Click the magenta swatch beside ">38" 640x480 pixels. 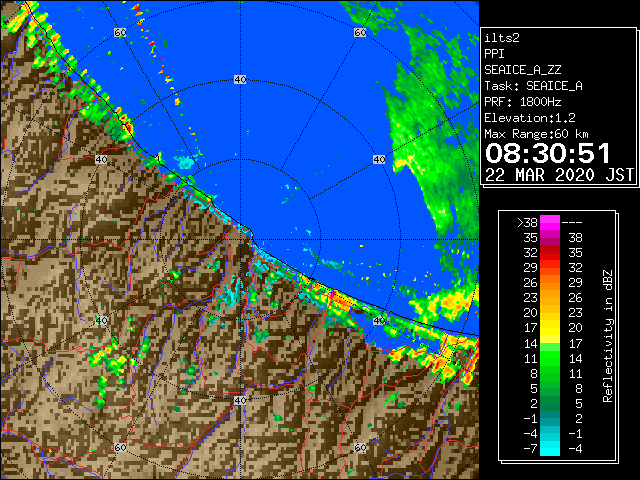click(x=550, y=222)
